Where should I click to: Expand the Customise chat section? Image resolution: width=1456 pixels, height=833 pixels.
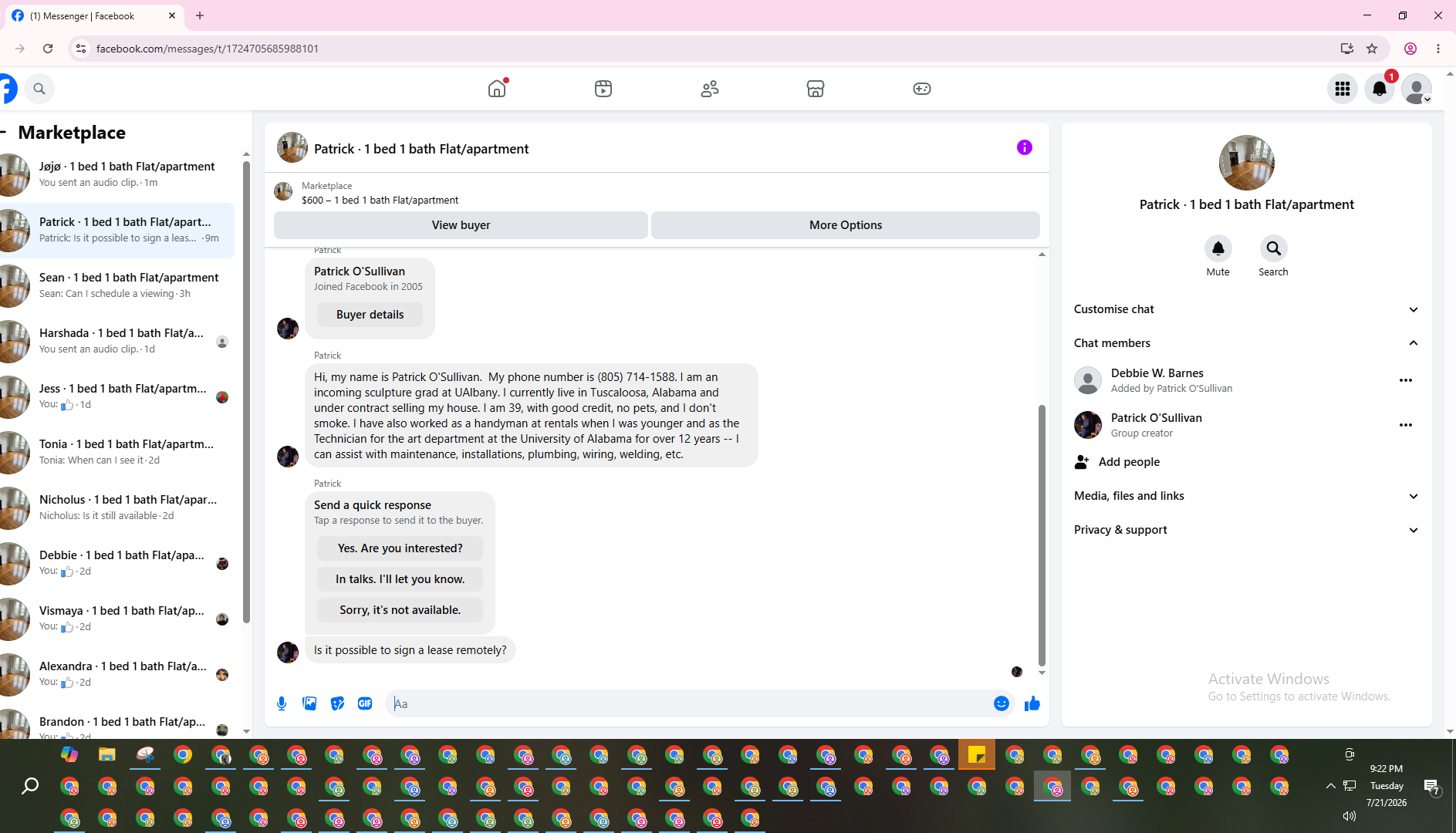click(x=1246, y=309)
